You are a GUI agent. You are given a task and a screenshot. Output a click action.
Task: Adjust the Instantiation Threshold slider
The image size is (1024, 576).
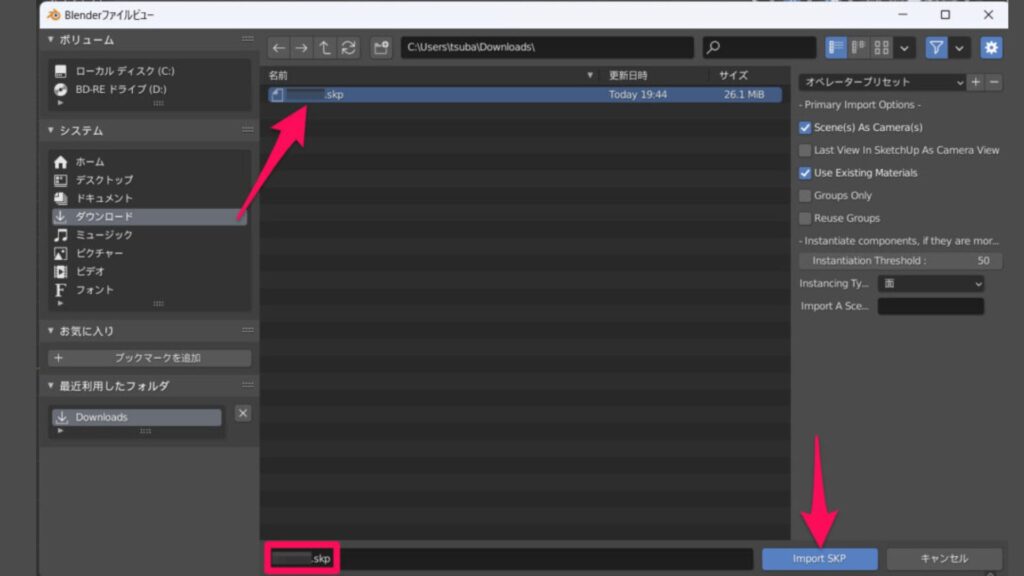click(x=898, y=260)
